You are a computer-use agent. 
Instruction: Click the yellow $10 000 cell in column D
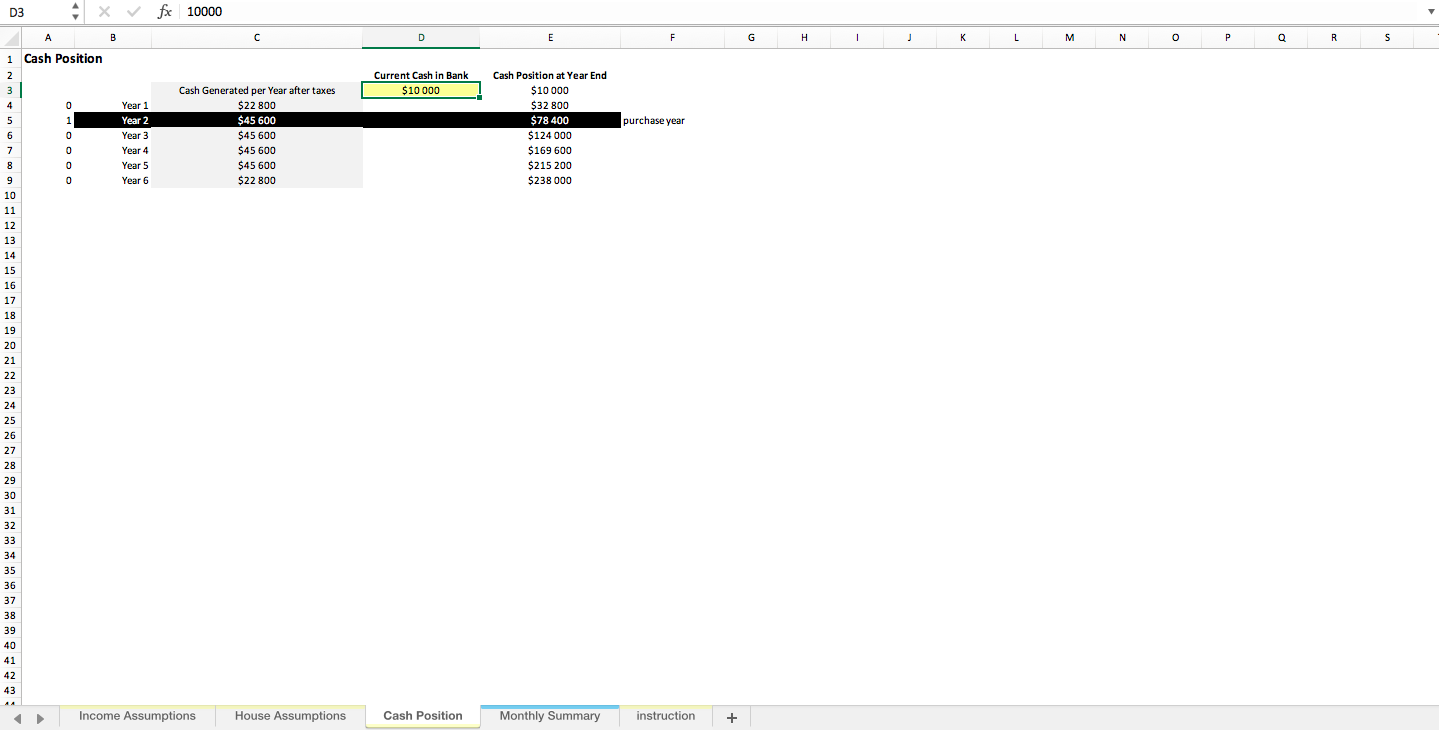(420, 89)
